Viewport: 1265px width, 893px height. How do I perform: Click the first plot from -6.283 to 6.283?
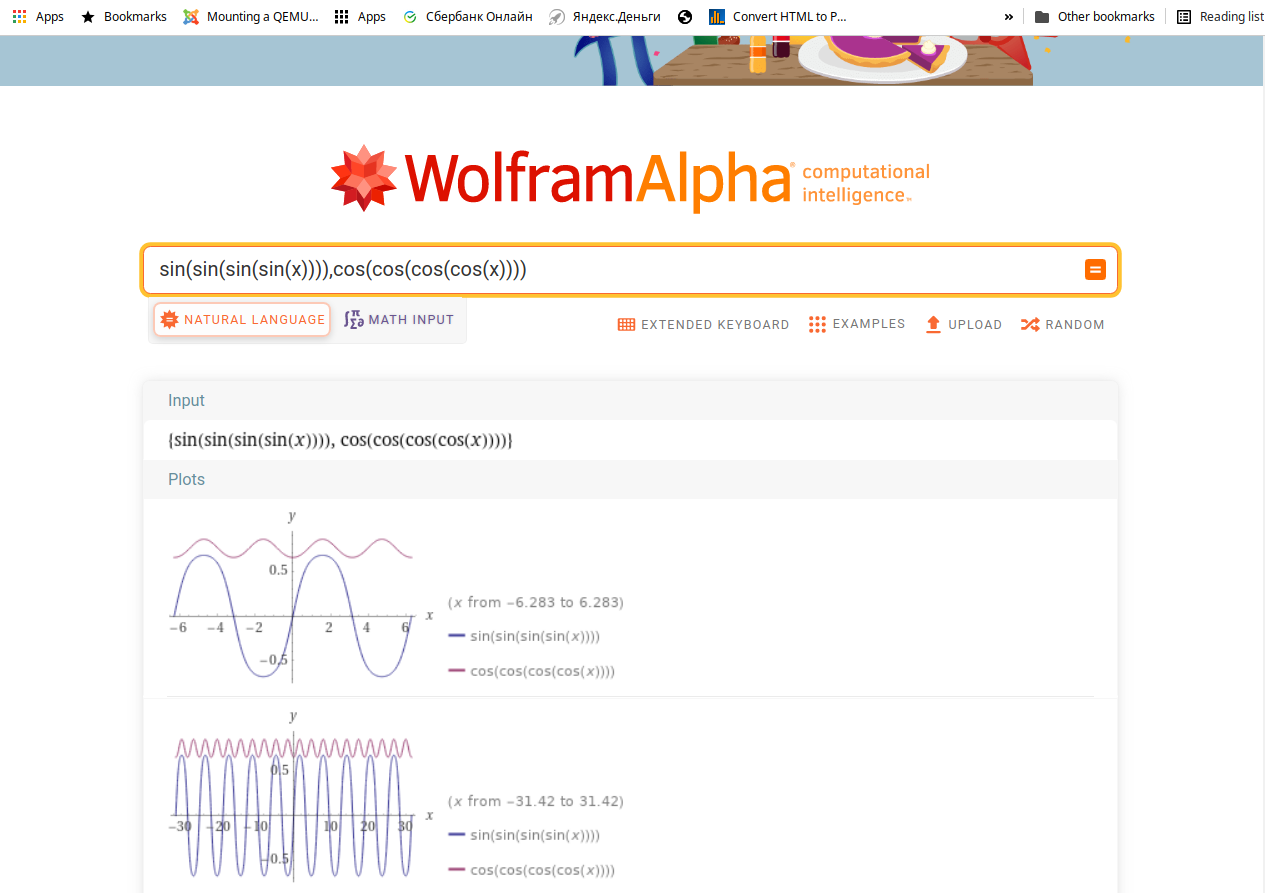(x=301, y=597)
